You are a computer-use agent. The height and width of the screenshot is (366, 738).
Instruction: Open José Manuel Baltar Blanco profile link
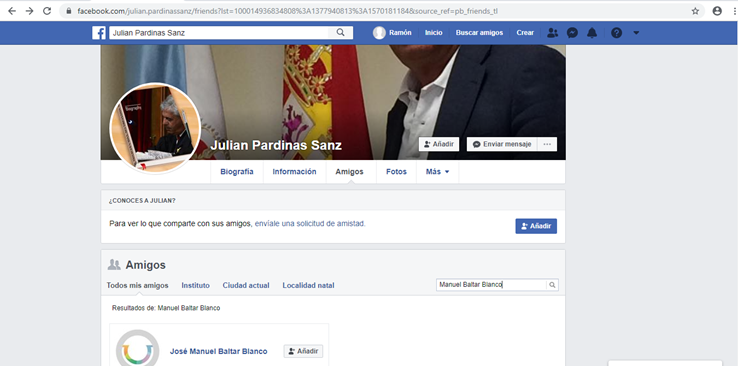coord(218,351)
